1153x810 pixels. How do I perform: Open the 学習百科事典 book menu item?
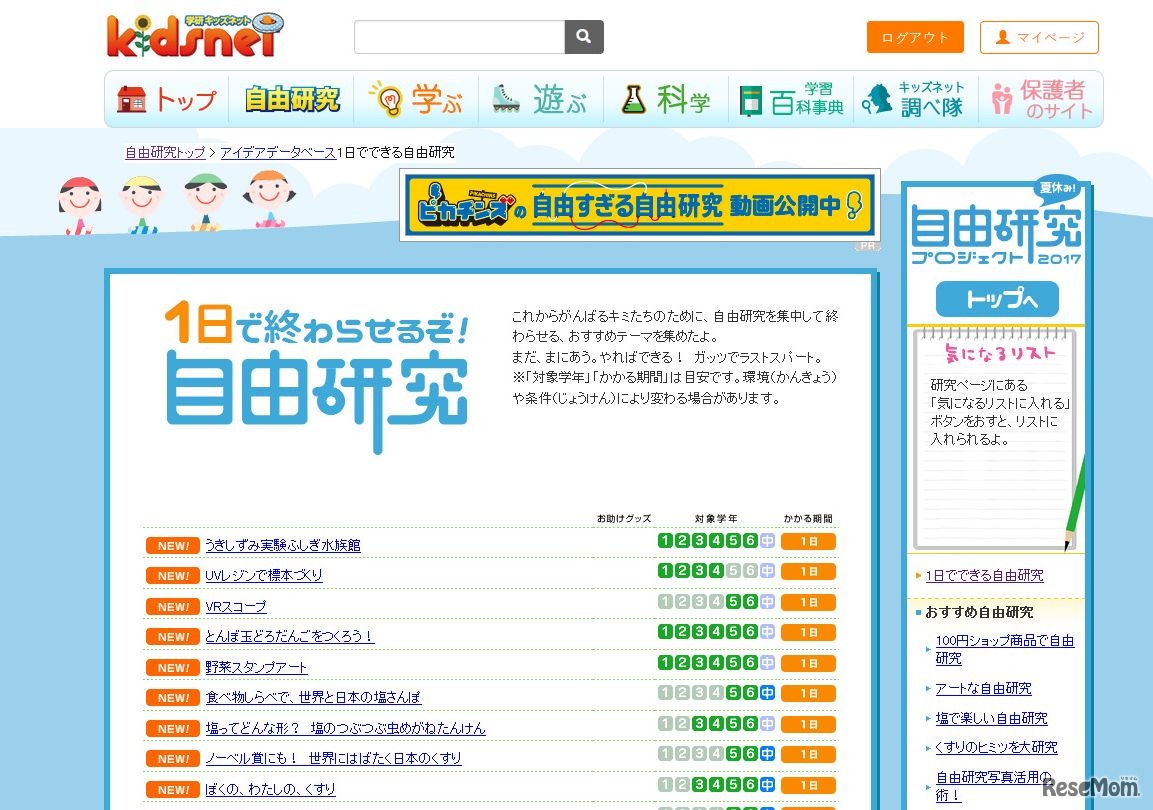click(791, 100)
